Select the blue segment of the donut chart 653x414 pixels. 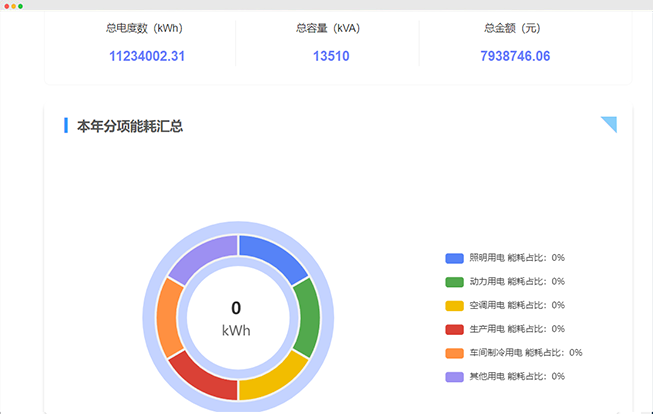277,256
